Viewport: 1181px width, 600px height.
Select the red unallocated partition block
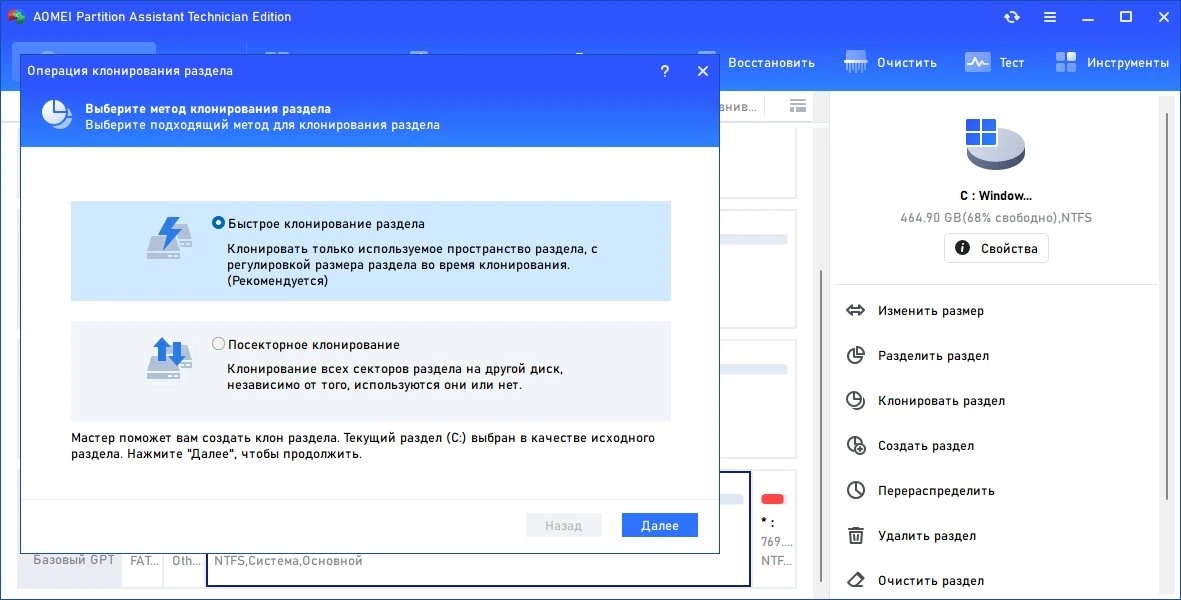pos(774,499)
